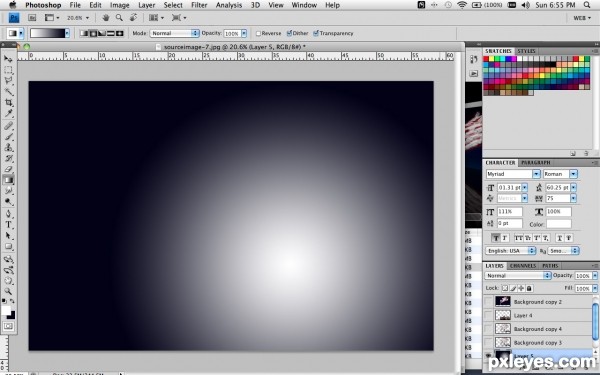The height and width of the screenshot is (375, 600).
Task: Click the Hand tool in application bar
Action: coord(106,18)
